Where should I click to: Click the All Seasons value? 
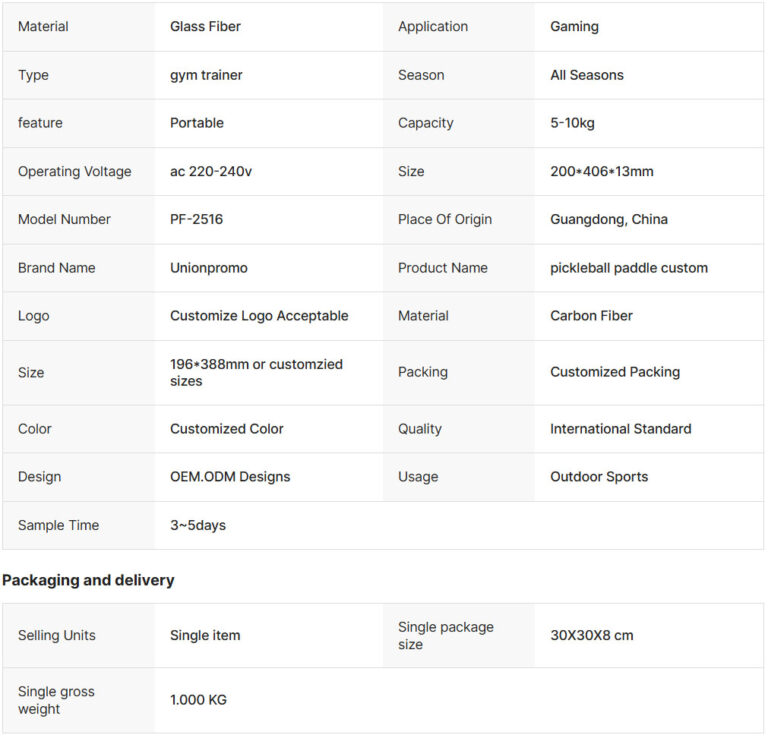point(587,75)
